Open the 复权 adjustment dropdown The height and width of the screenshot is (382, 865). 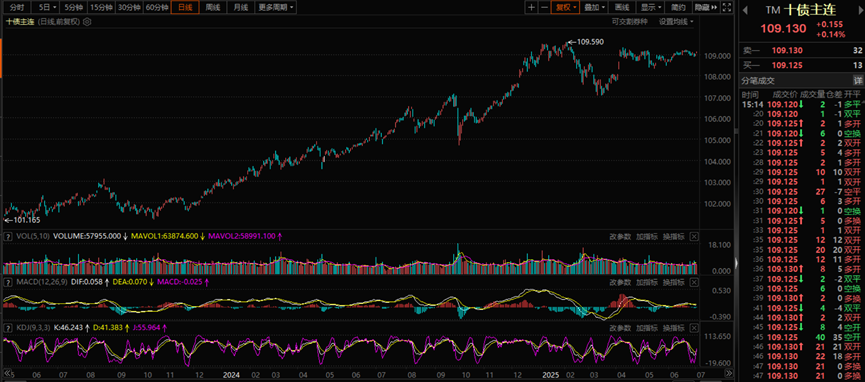[565, 8]
